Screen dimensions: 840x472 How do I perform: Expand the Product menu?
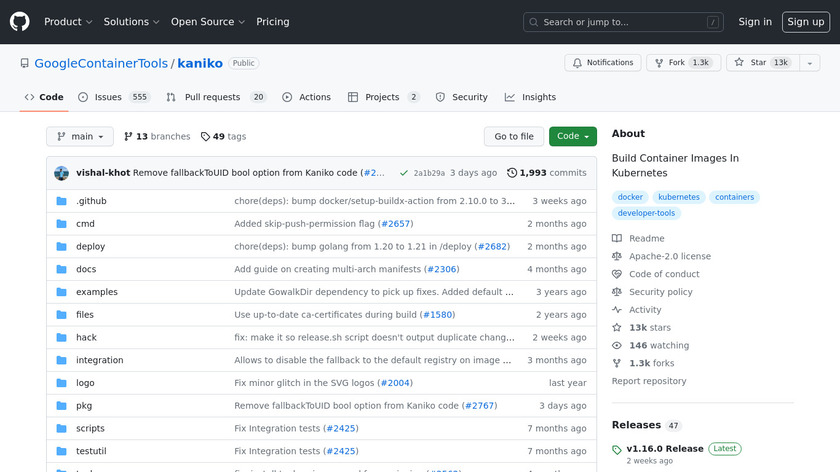[68, 22]
